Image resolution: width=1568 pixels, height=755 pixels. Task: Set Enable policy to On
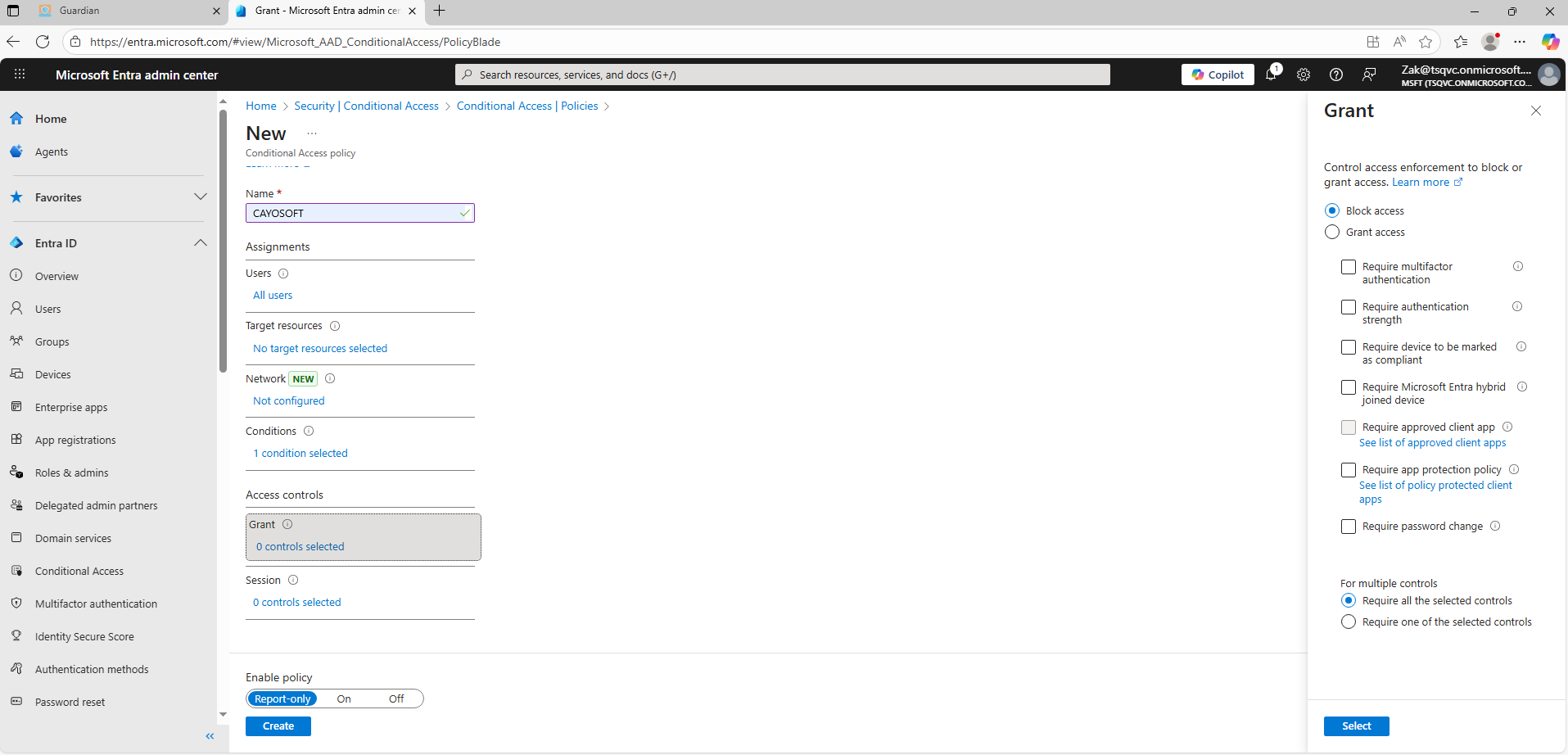[x=344, y=699]
